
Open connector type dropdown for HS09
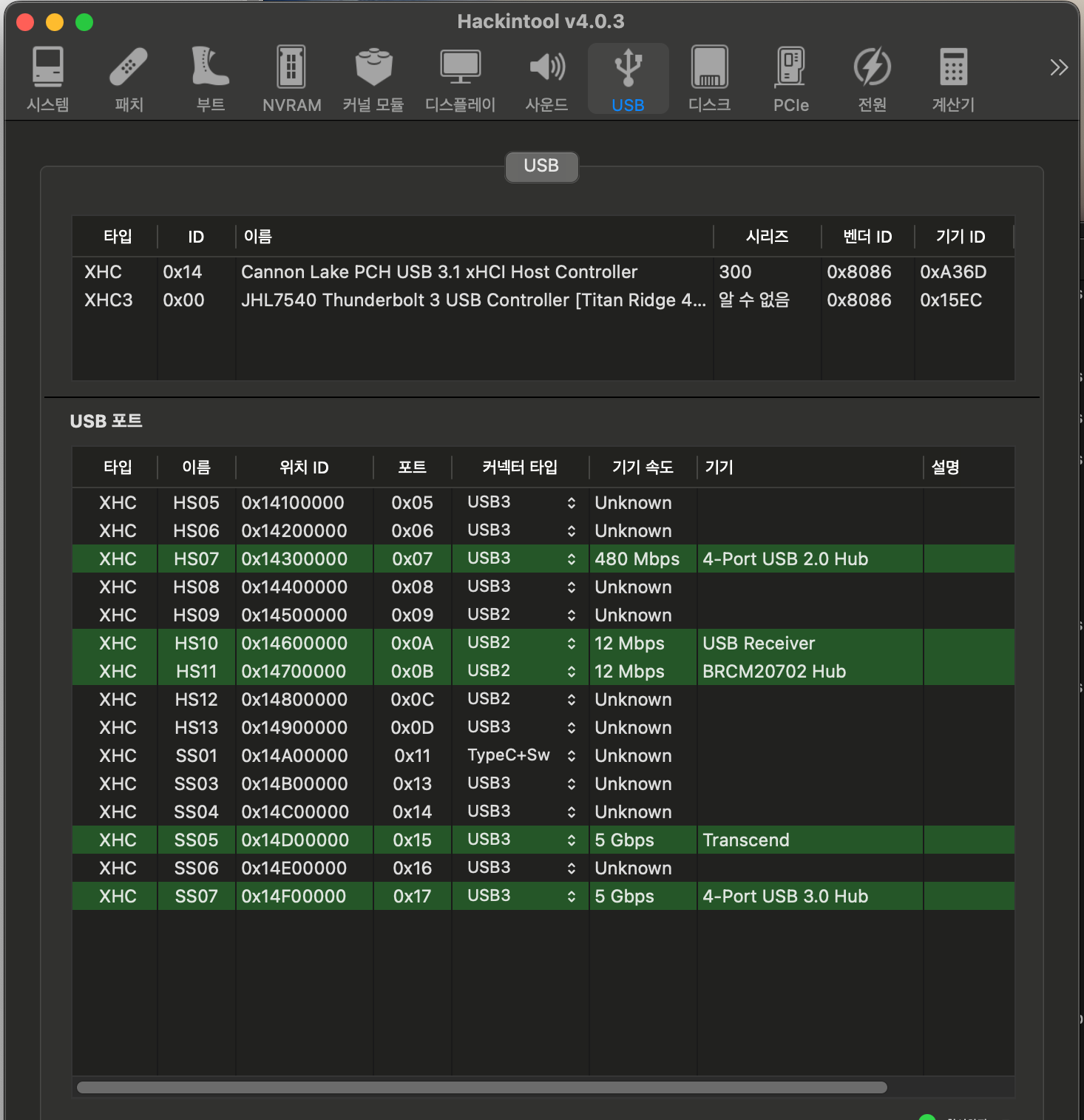521,615
